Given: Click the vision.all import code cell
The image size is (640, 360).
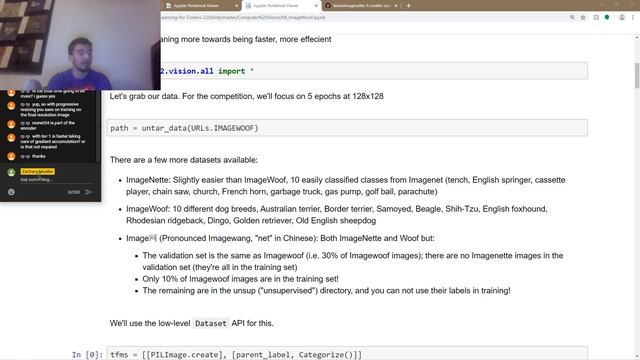Looking at the screenshot, I should [373, 71].
